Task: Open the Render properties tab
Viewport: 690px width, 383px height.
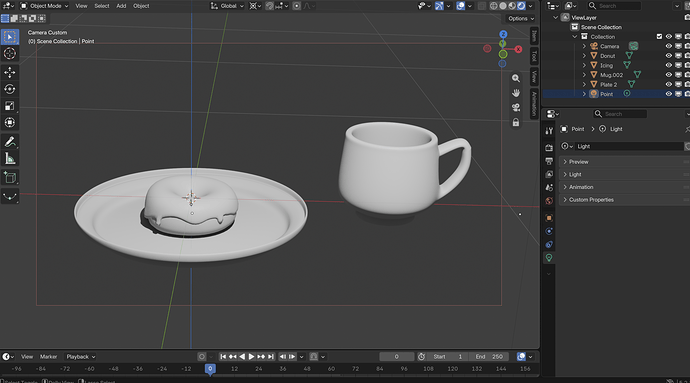Action: pos(549,148)
